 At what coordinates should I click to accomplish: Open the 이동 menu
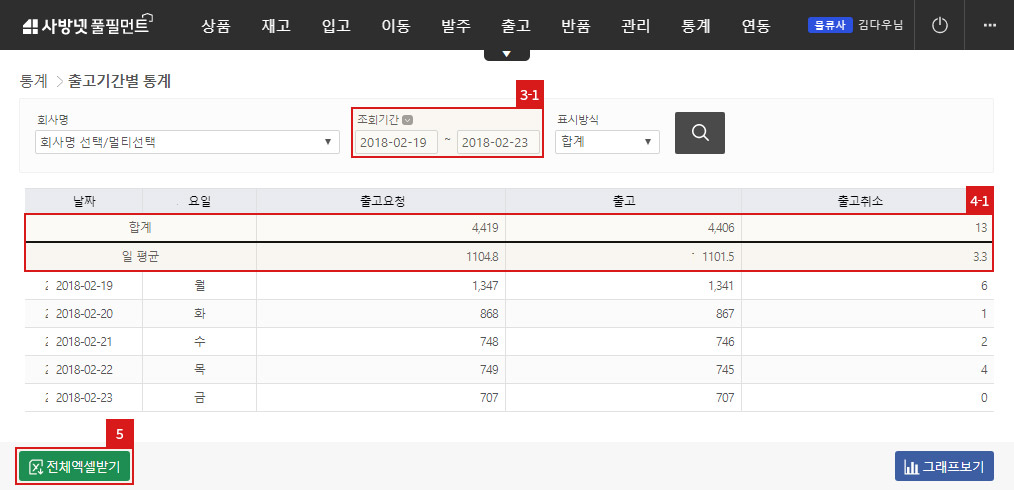(x=396, y=26)
